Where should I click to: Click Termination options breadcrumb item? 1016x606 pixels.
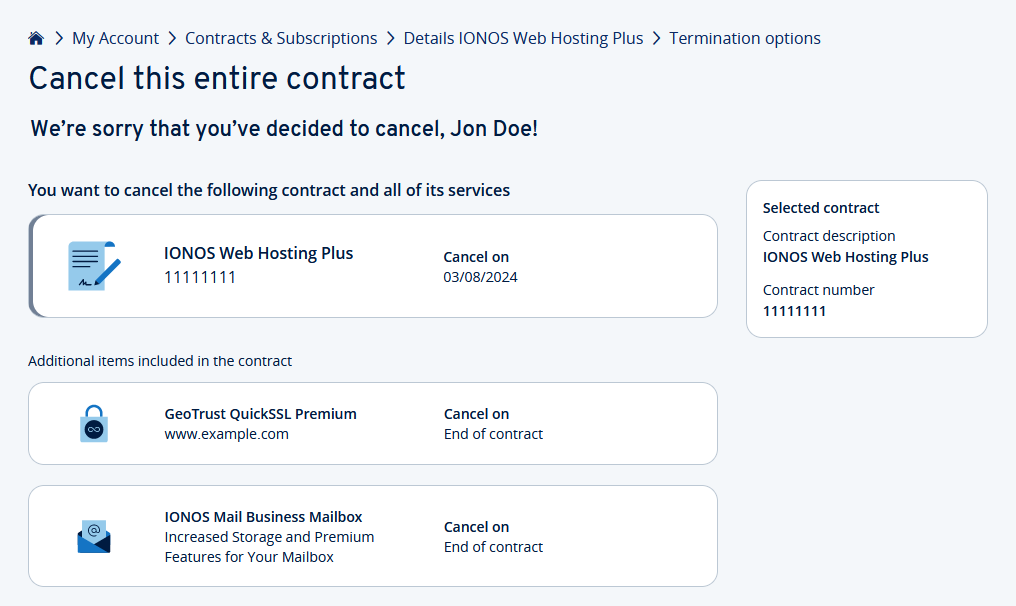point(744,38)
